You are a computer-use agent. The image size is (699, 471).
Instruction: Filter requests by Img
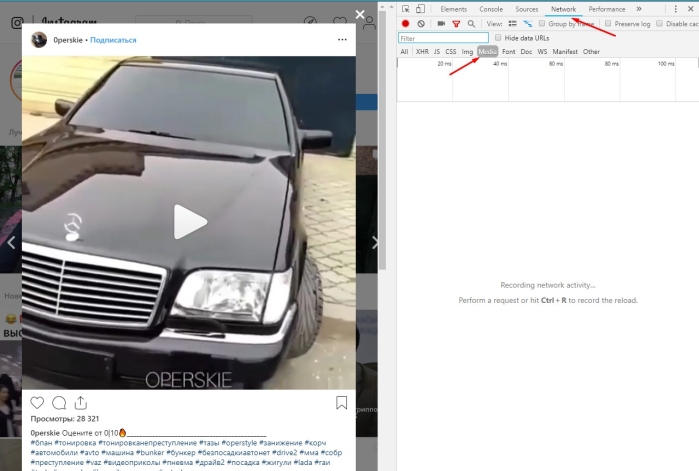coord(467,52)
